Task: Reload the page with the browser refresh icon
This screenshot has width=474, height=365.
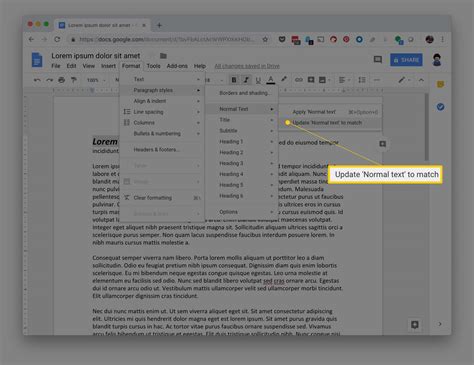Action: [57, 39]
